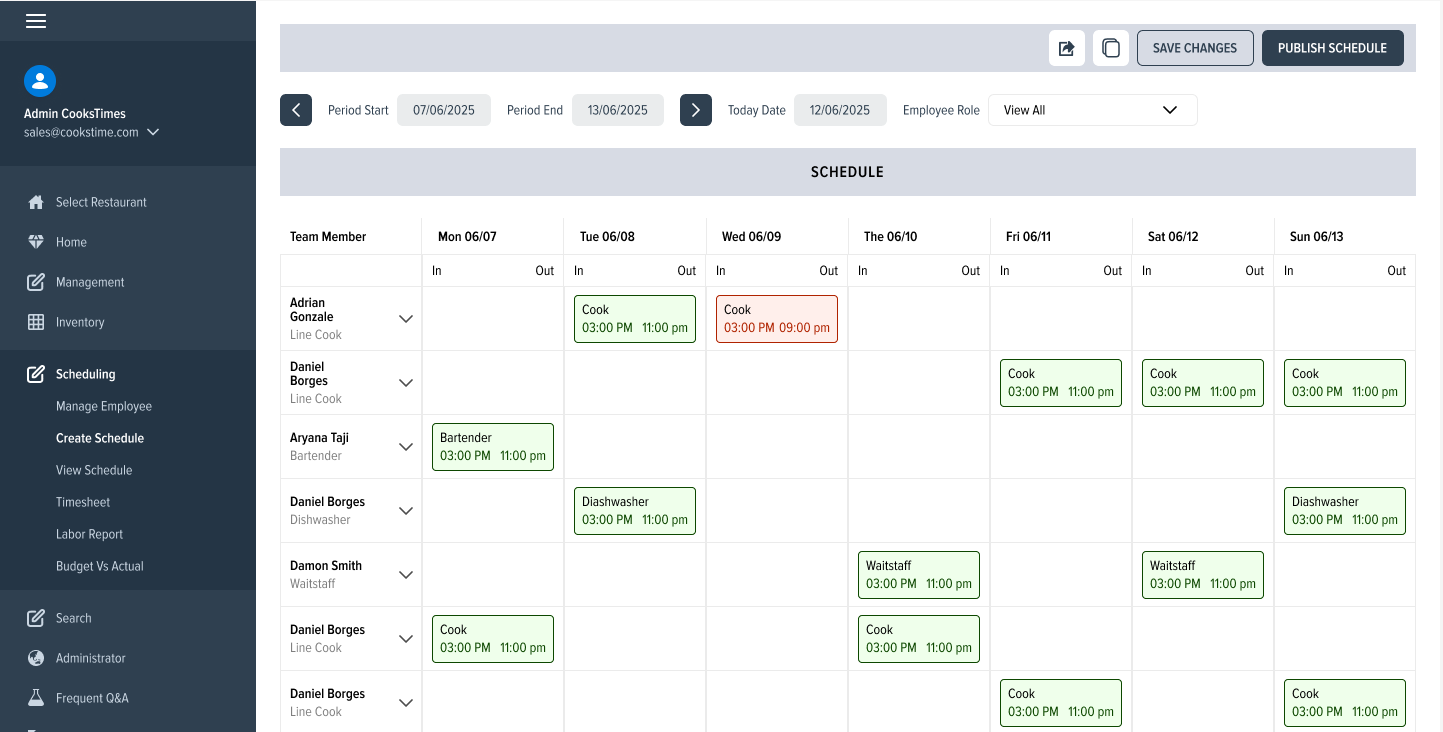
Task: Click the admin profile avatar icon
Action: pyautogui.click(x=40, y=81)
